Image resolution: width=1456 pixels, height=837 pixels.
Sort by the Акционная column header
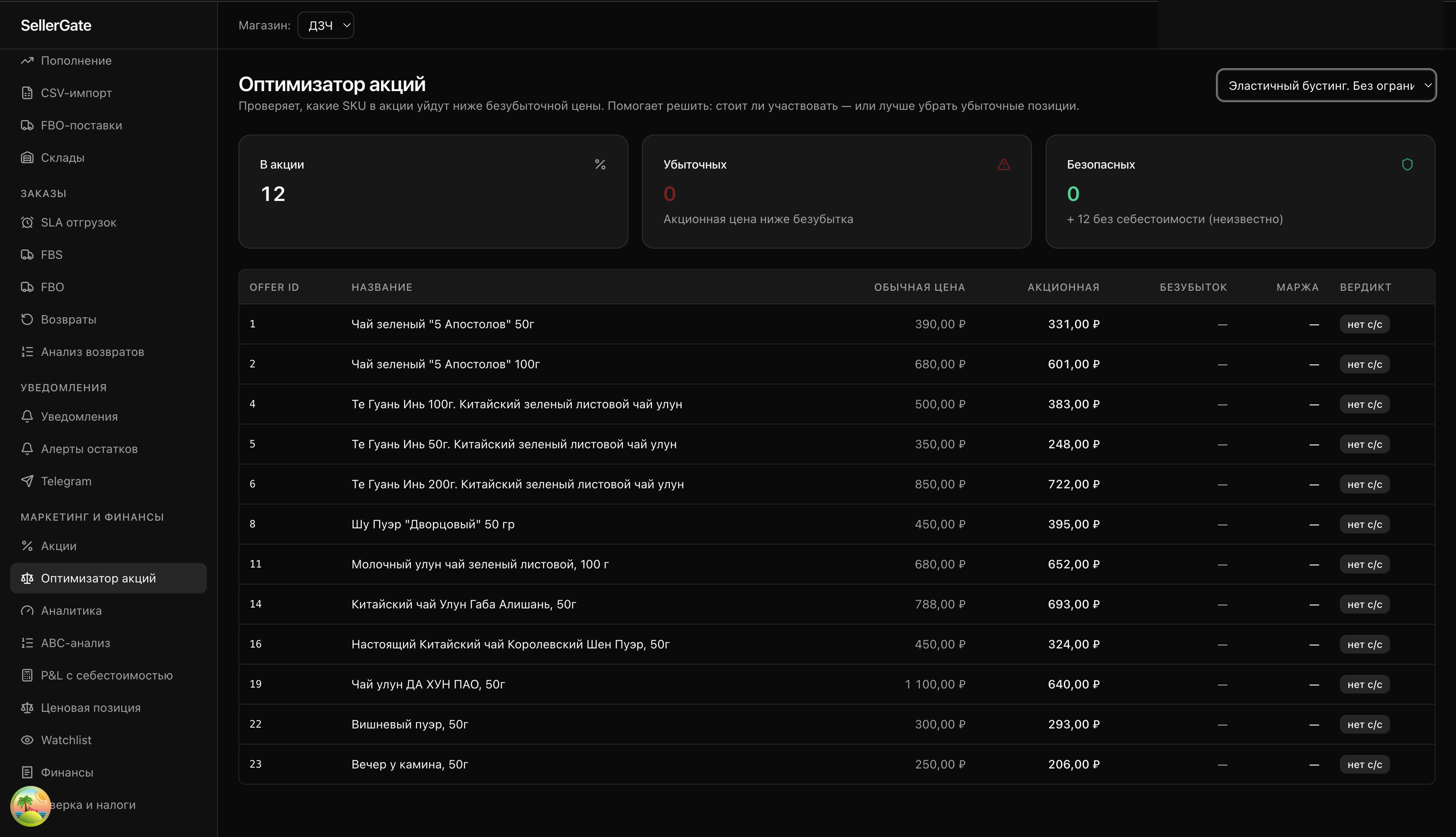point(1063,287)
